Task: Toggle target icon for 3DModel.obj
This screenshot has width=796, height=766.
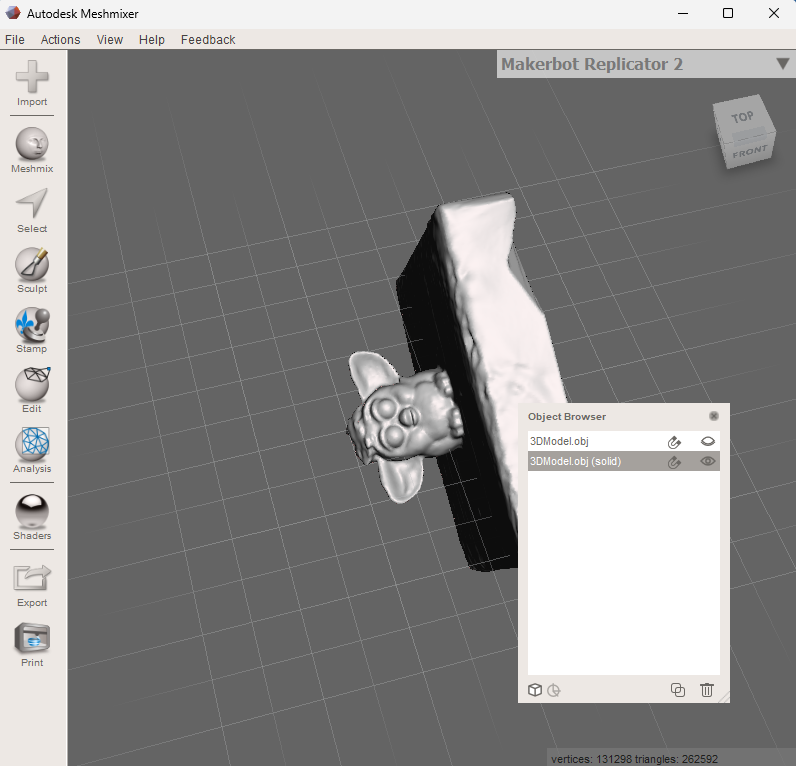Action: pos(674,442)
